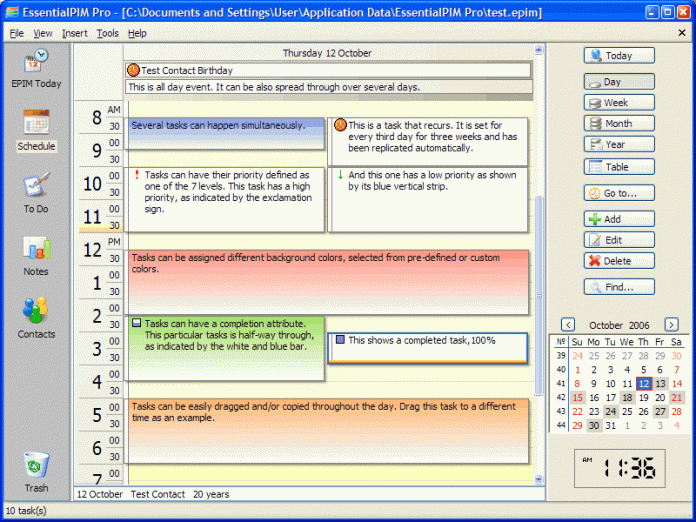Open the Tools menu

[x=107, y=33]
